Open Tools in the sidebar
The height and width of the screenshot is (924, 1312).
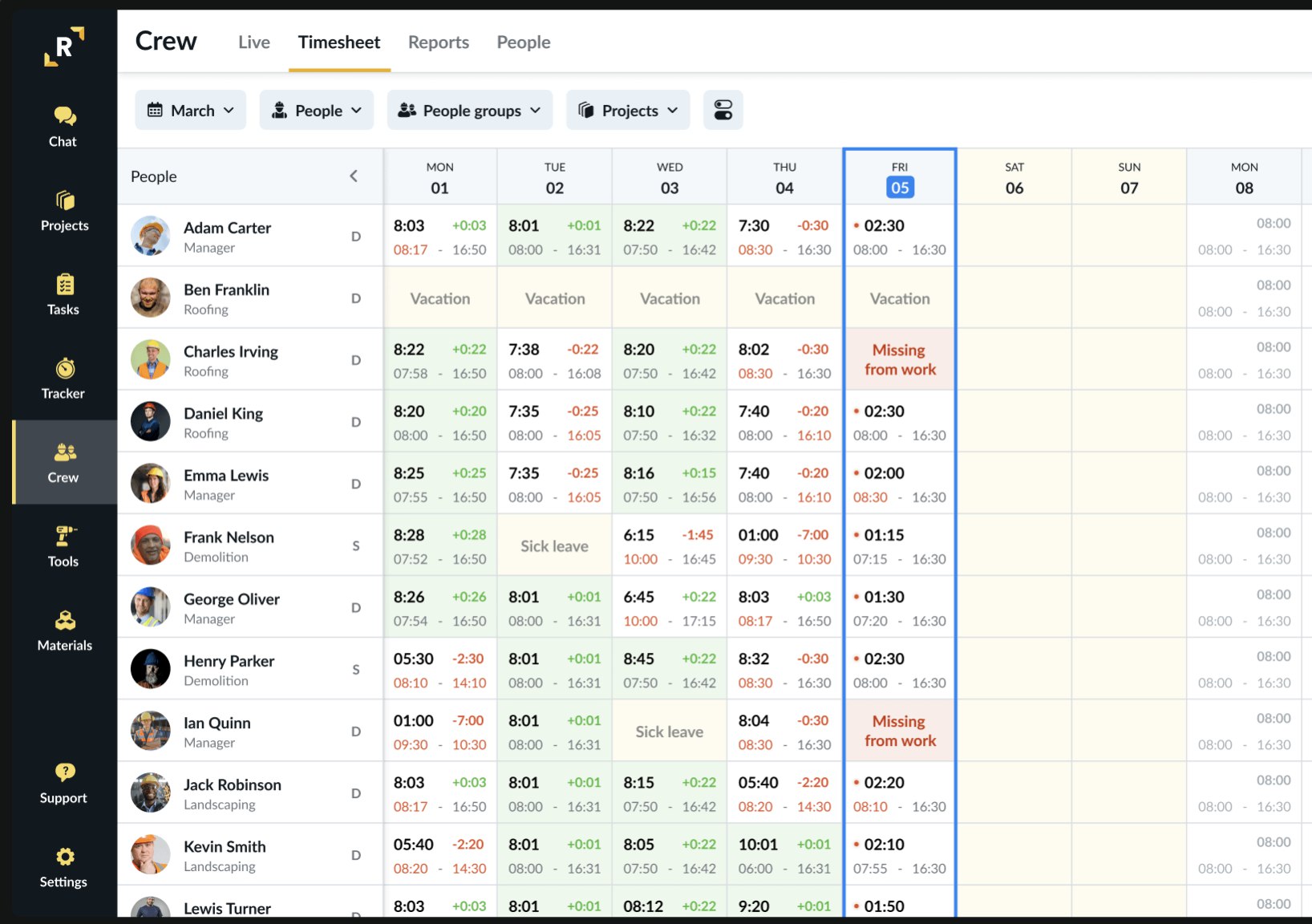click(x=64, y=546)
